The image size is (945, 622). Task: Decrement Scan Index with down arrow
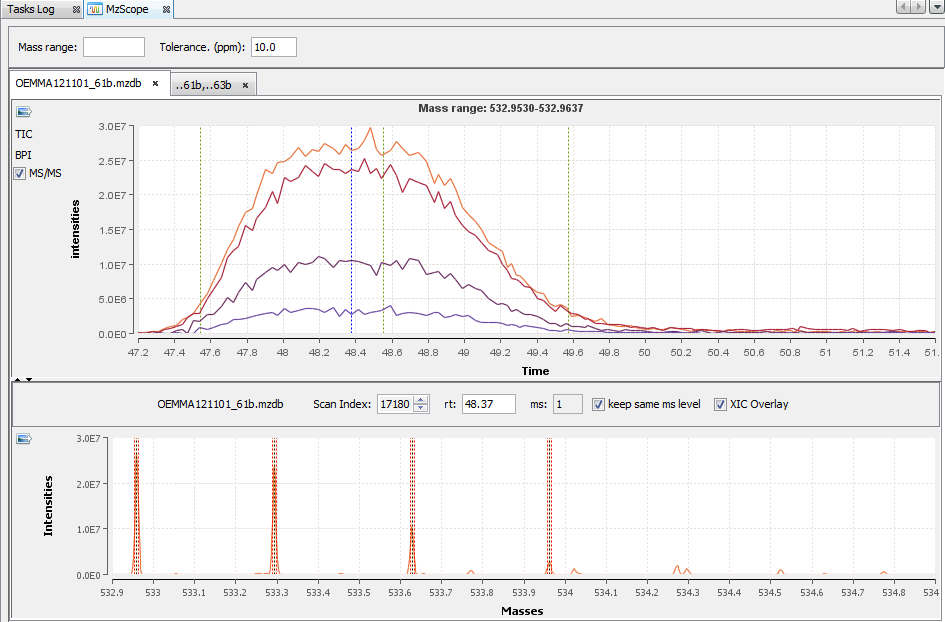point(421,409)
